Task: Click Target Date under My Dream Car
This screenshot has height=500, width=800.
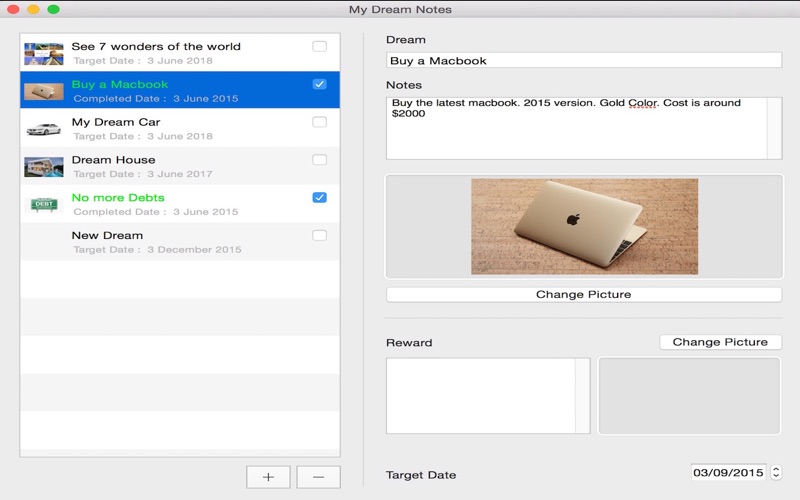Action: (x=143, y=136)
